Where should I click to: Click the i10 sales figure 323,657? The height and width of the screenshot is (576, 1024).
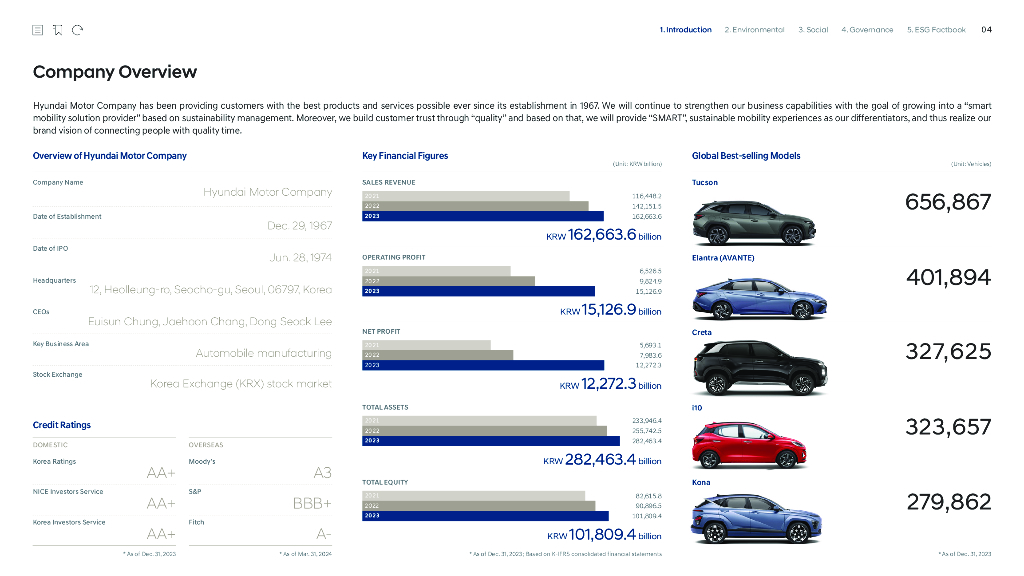[948, 427]
